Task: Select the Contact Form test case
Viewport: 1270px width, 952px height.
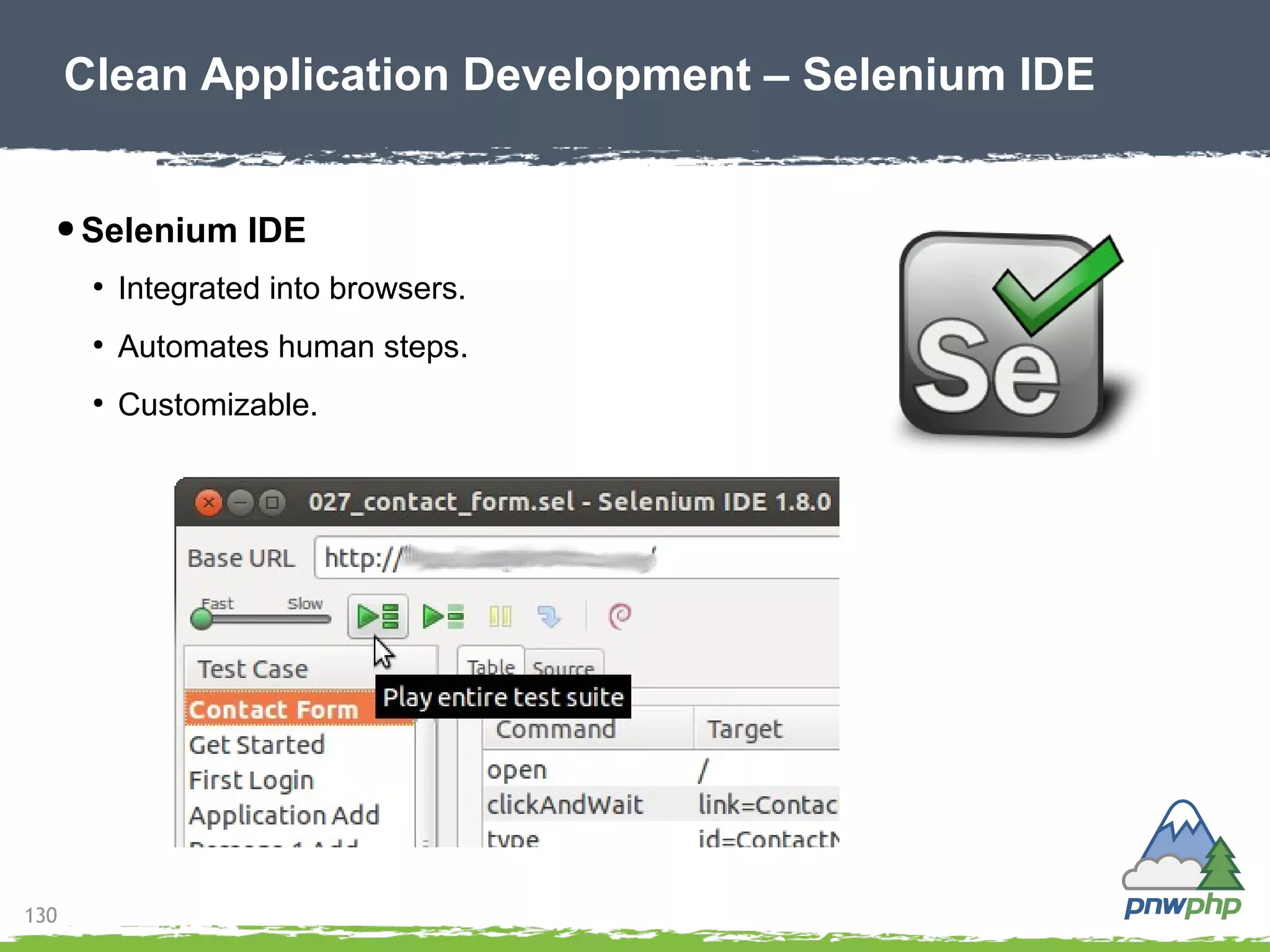Action: (300, 709)
